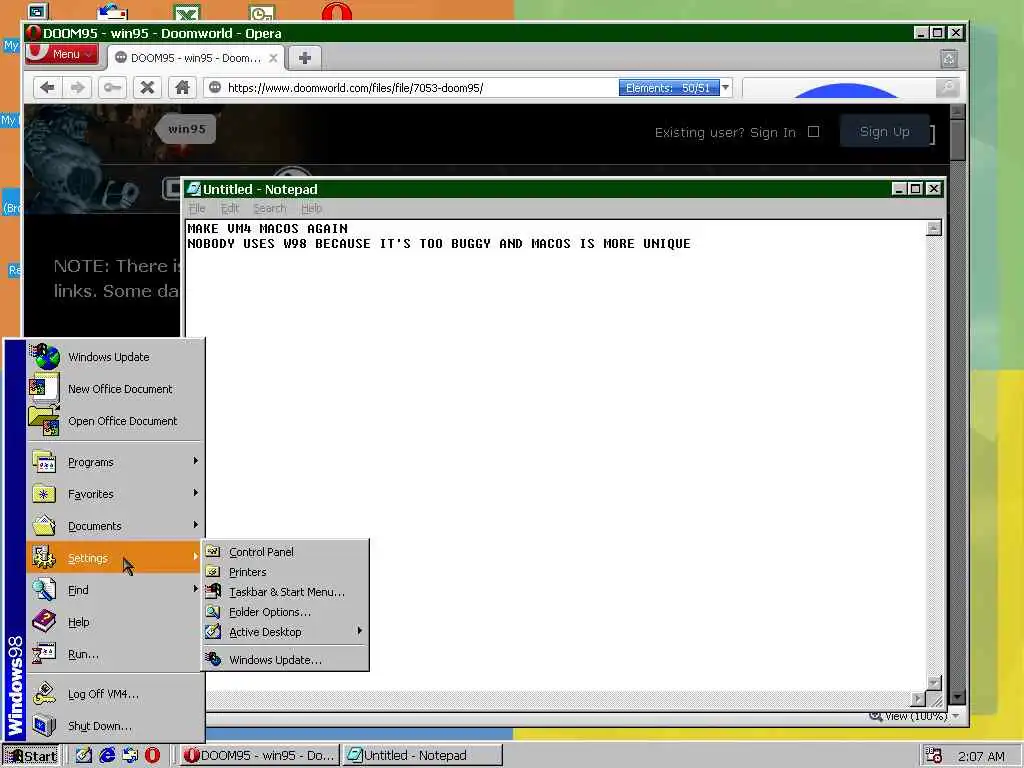Click Notepad vertical scrollbar up arrow
Image resolution: width=1024 pixels, height=768 pixels.
pos(934,228)
